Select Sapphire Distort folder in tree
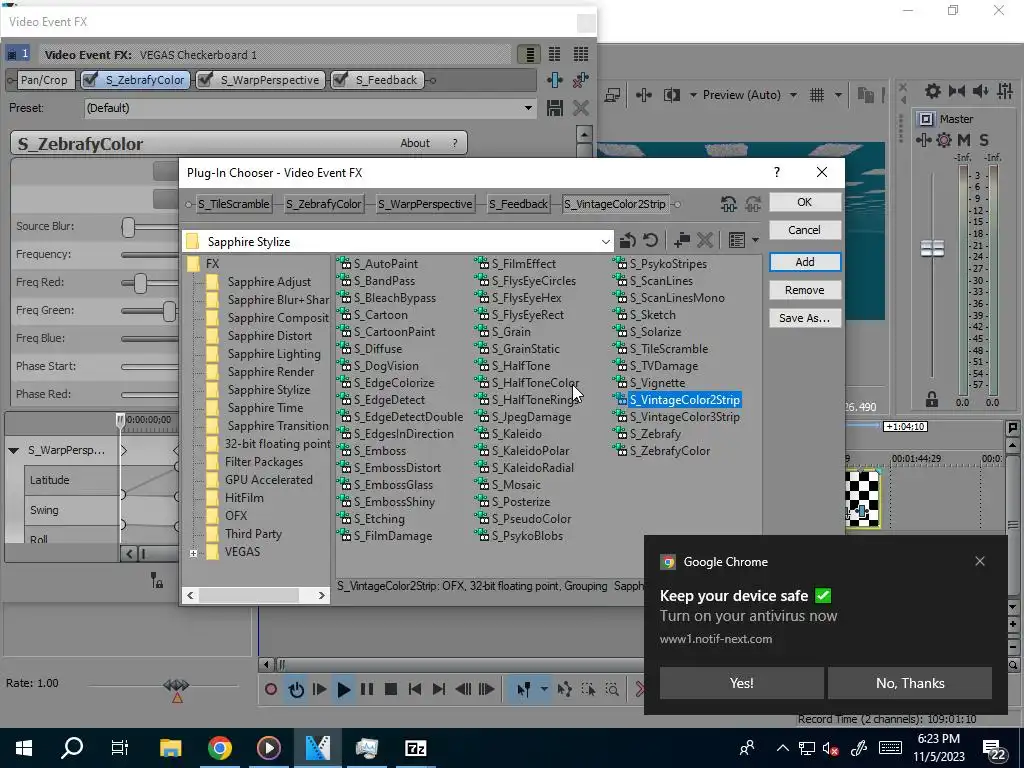The width and height of the screenshot is (1024, 768). (270, 336)
